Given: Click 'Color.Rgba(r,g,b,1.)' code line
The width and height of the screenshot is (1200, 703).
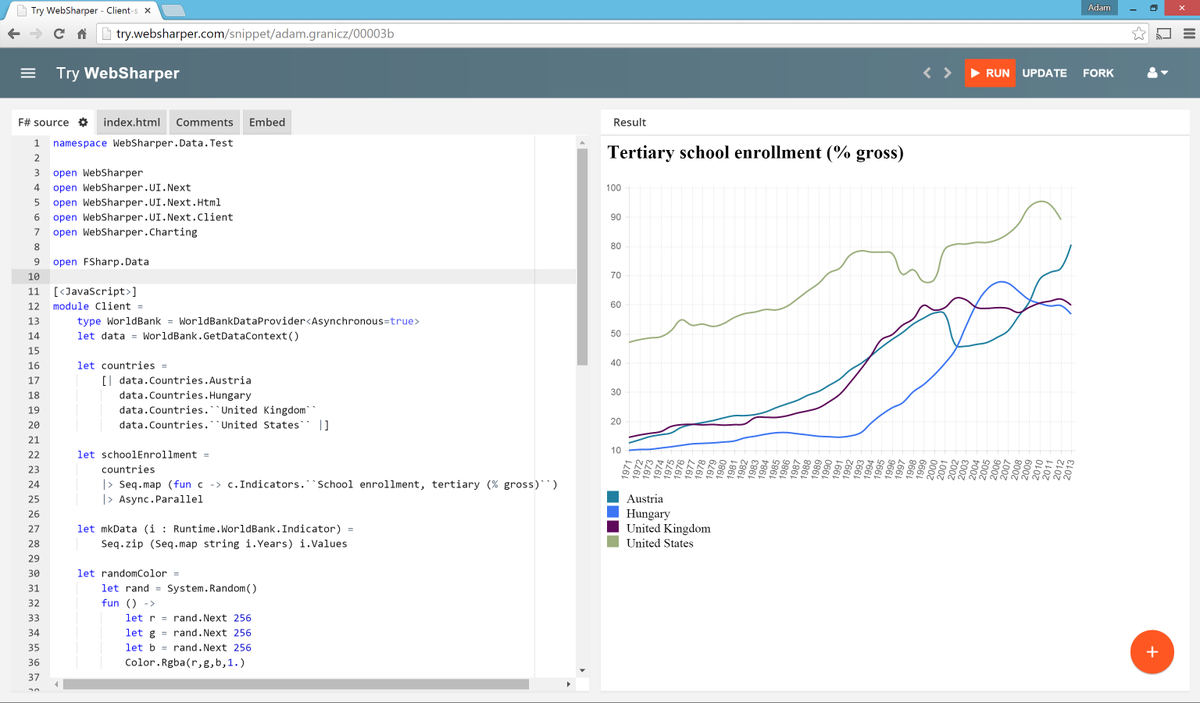Looking at the screenshot, I should coord(185,662).
